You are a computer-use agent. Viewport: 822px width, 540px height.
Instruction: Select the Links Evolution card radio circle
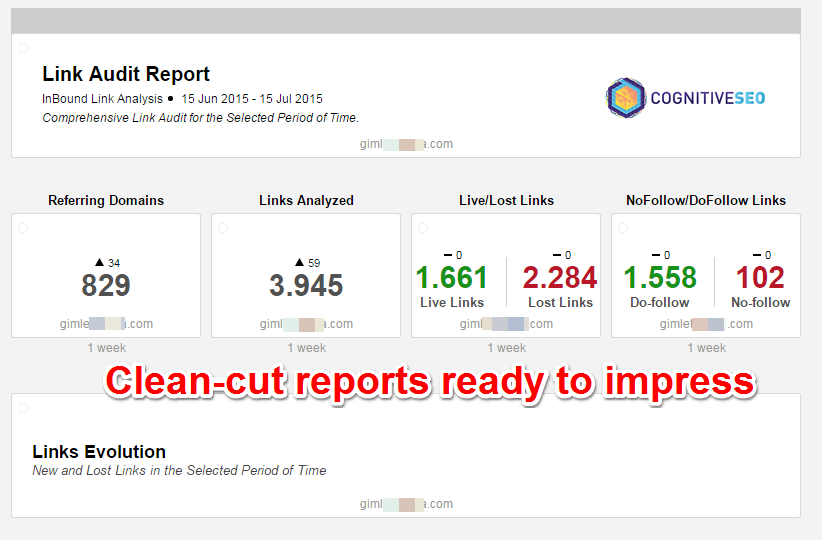pyautogui.click(x=23, y=408)
